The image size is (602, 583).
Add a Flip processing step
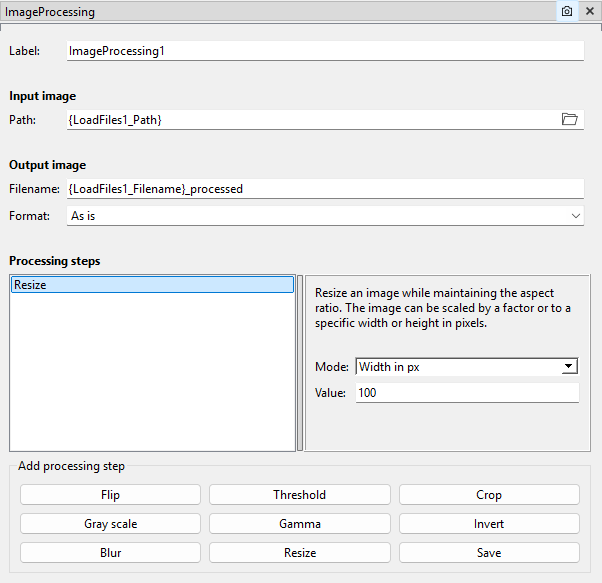[x=110, y=495]
